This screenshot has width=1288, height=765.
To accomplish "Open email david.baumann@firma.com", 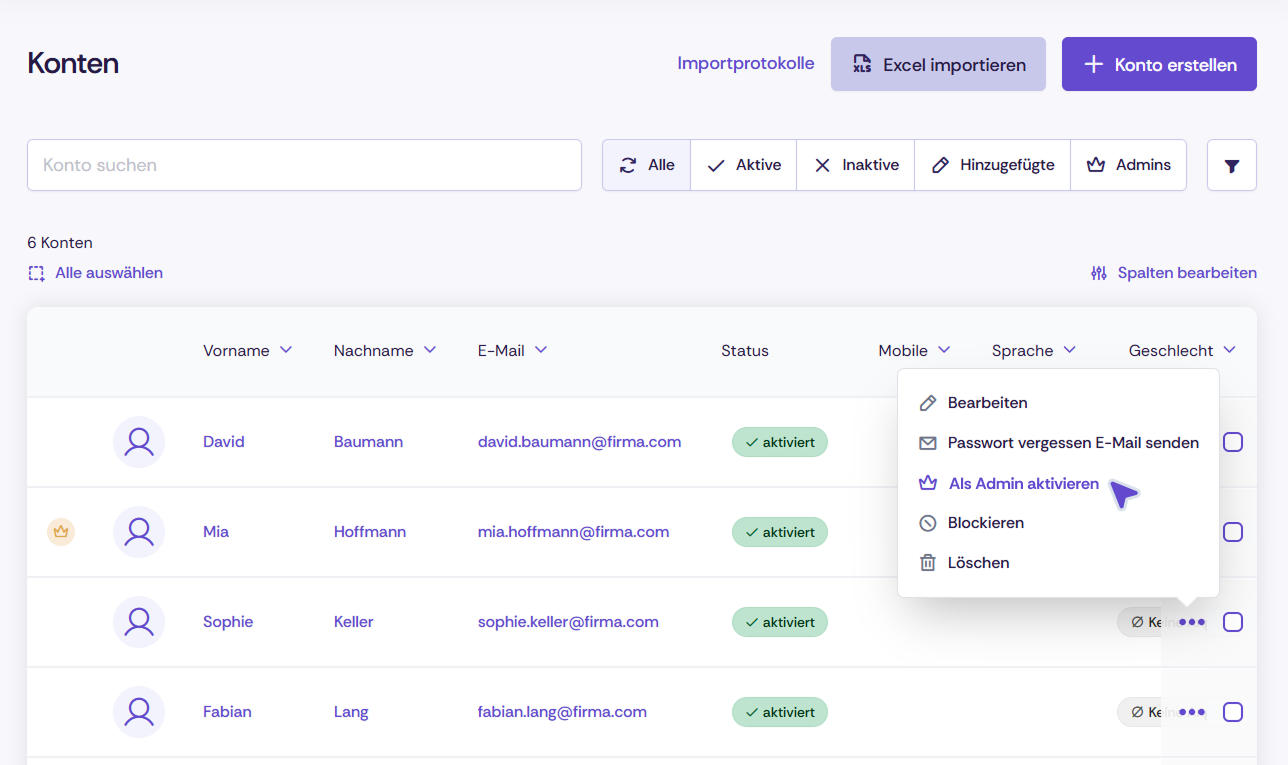I will (580, 442).
